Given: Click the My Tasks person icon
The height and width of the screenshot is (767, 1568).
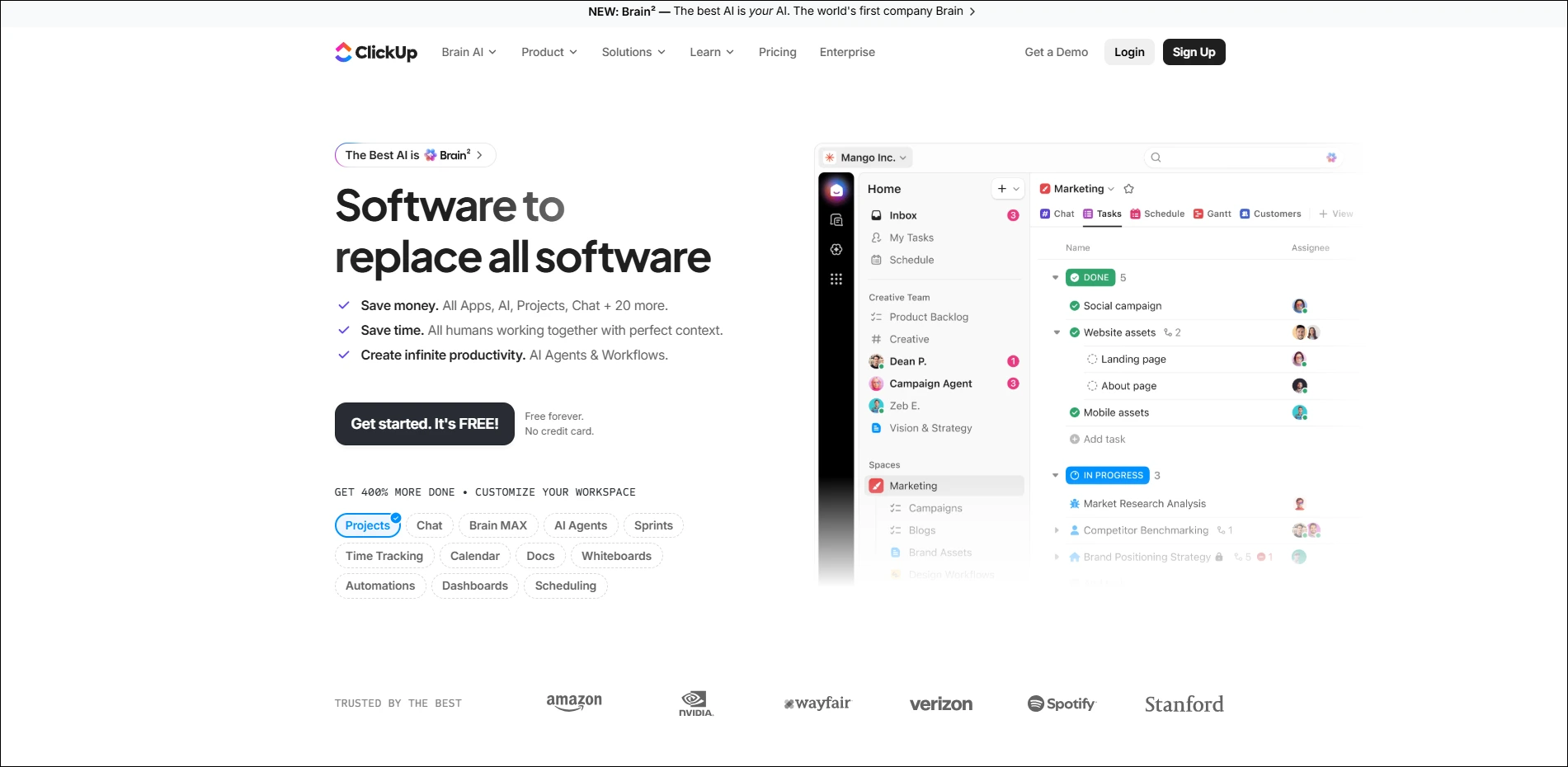Looking at the screenshot, I should [876, 238].
